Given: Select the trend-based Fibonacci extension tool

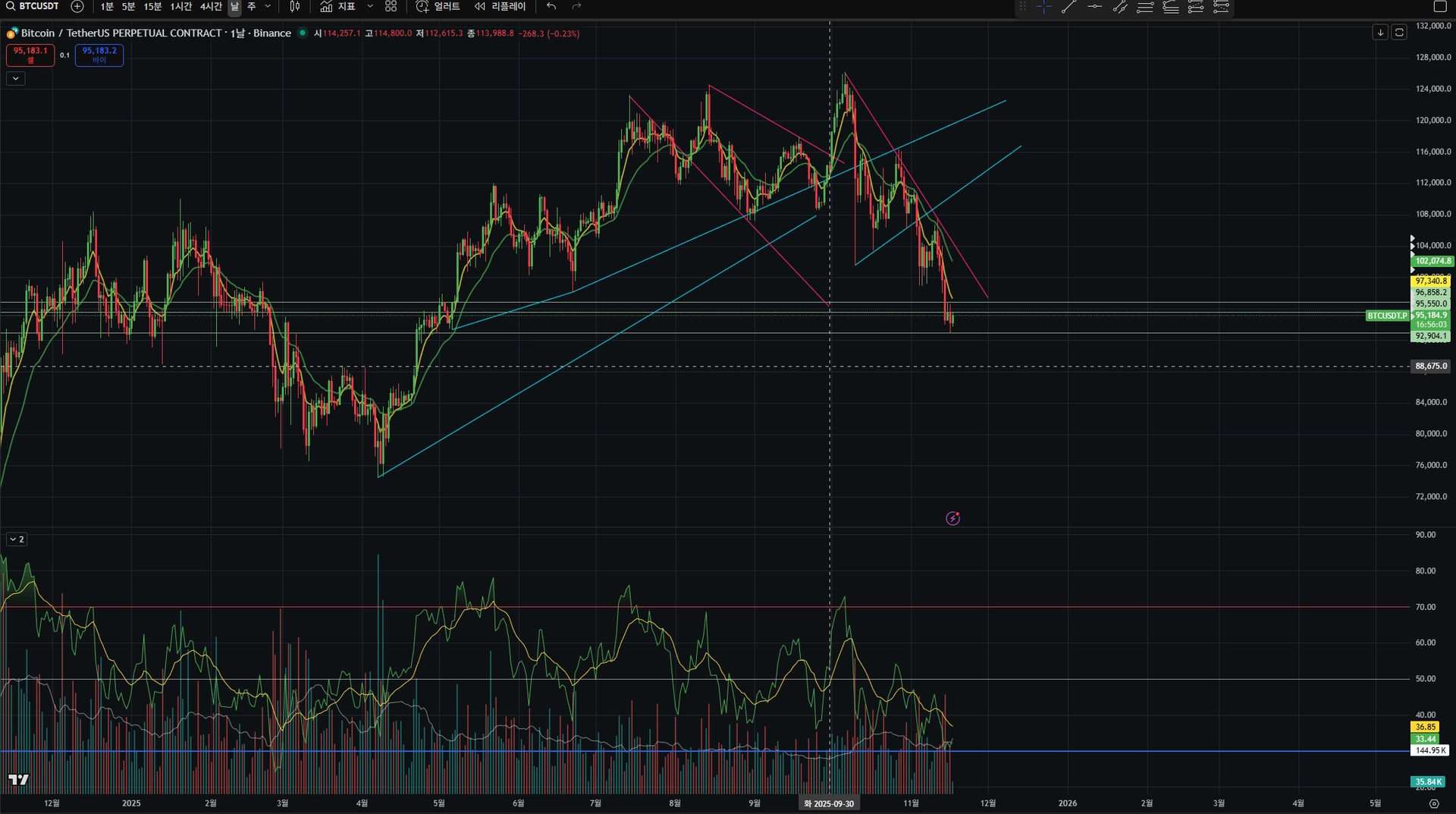Looking at the screenshot, I should click(x=1196, y=7).
